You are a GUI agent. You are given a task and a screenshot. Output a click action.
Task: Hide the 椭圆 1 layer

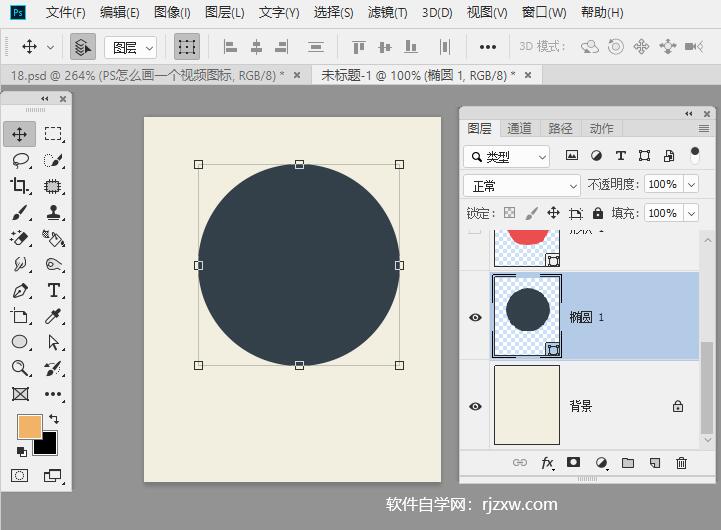click(475, 317)
